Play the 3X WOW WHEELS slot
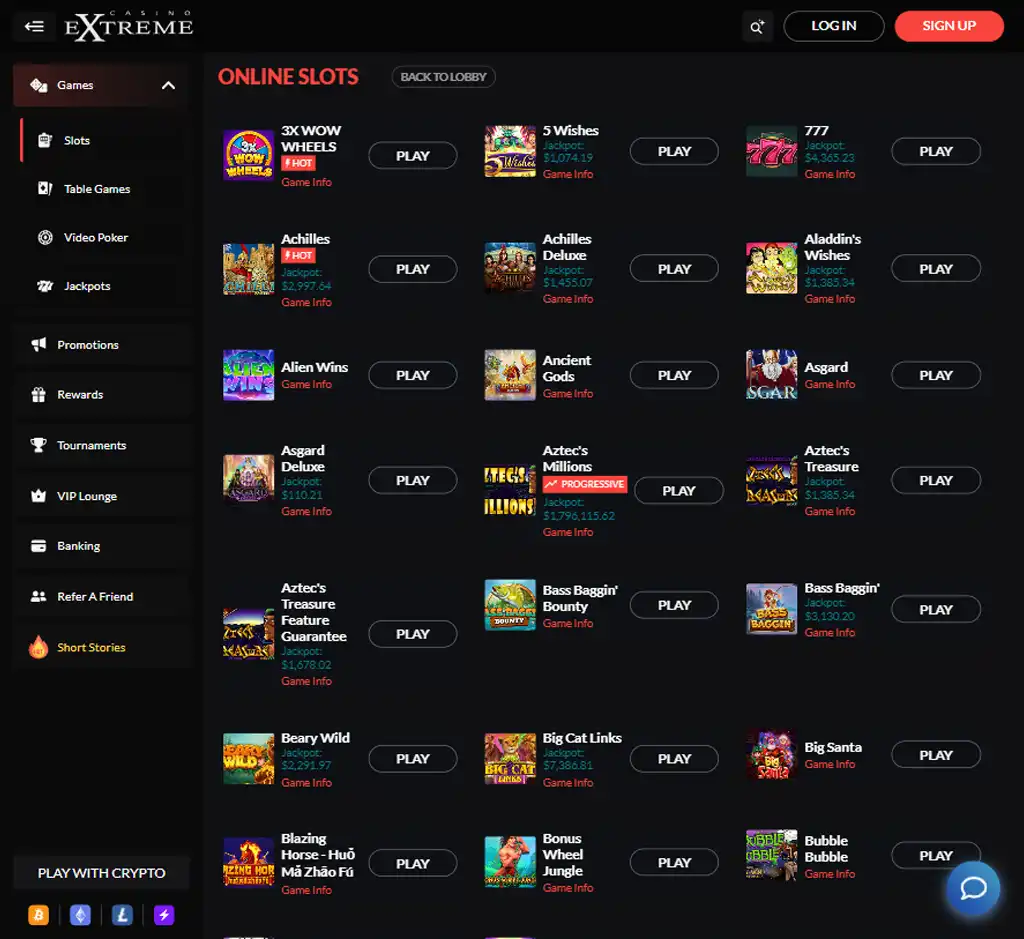The image size is (1024, 939). (413, 156)
